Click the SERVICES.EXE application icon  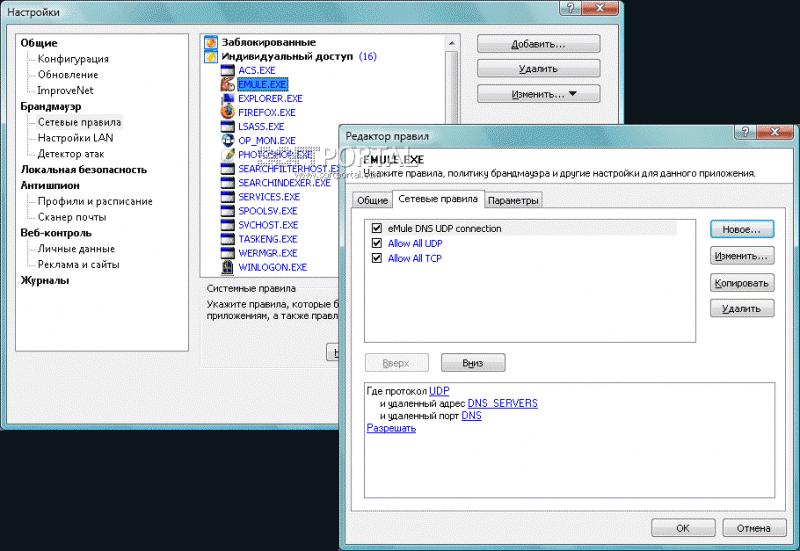coord(228,196)
